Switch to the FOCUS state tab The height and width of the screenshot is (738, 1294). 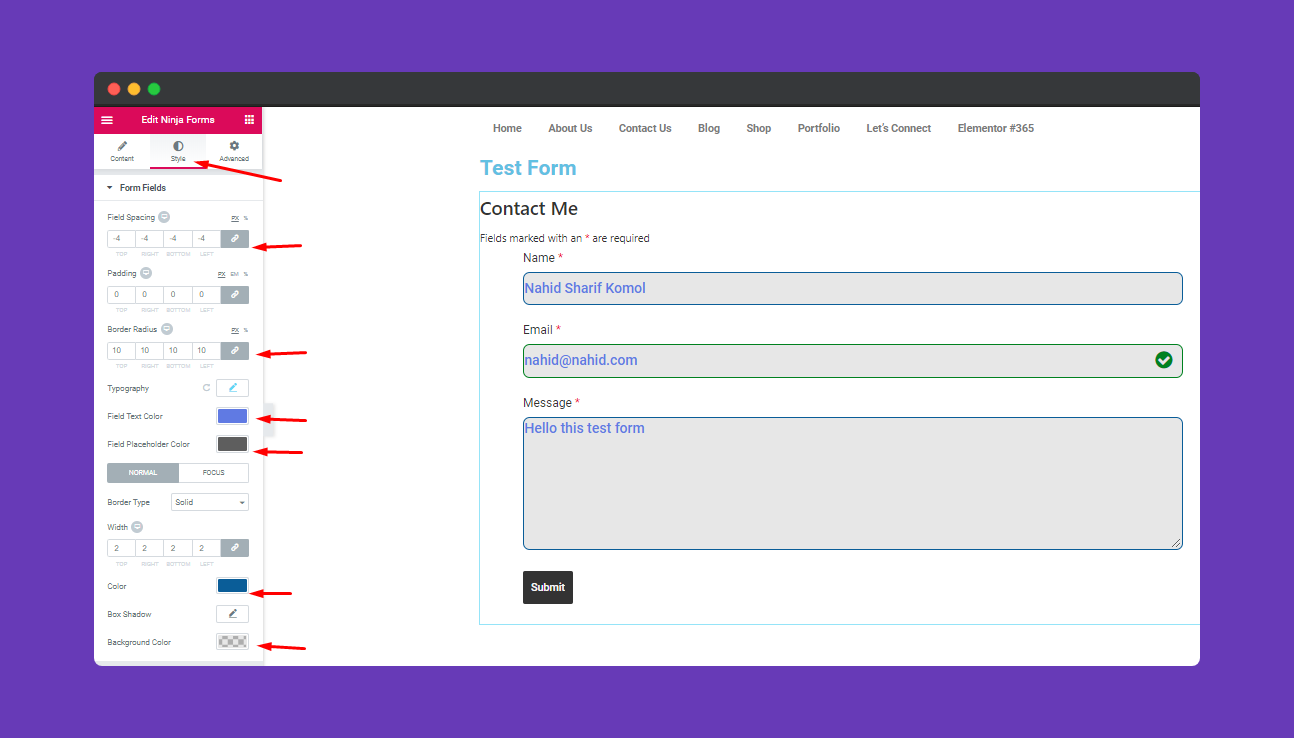tap(214, 473)
